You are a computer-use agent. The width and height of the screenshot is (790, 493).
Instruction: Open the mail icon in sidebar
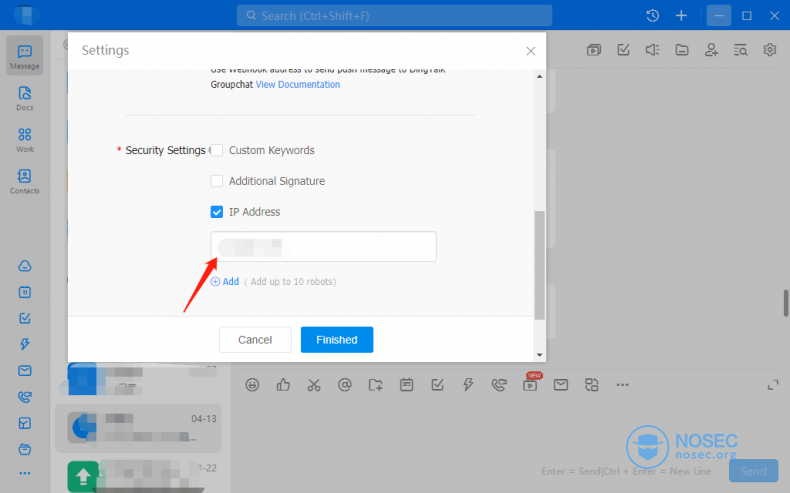(24, 371)
